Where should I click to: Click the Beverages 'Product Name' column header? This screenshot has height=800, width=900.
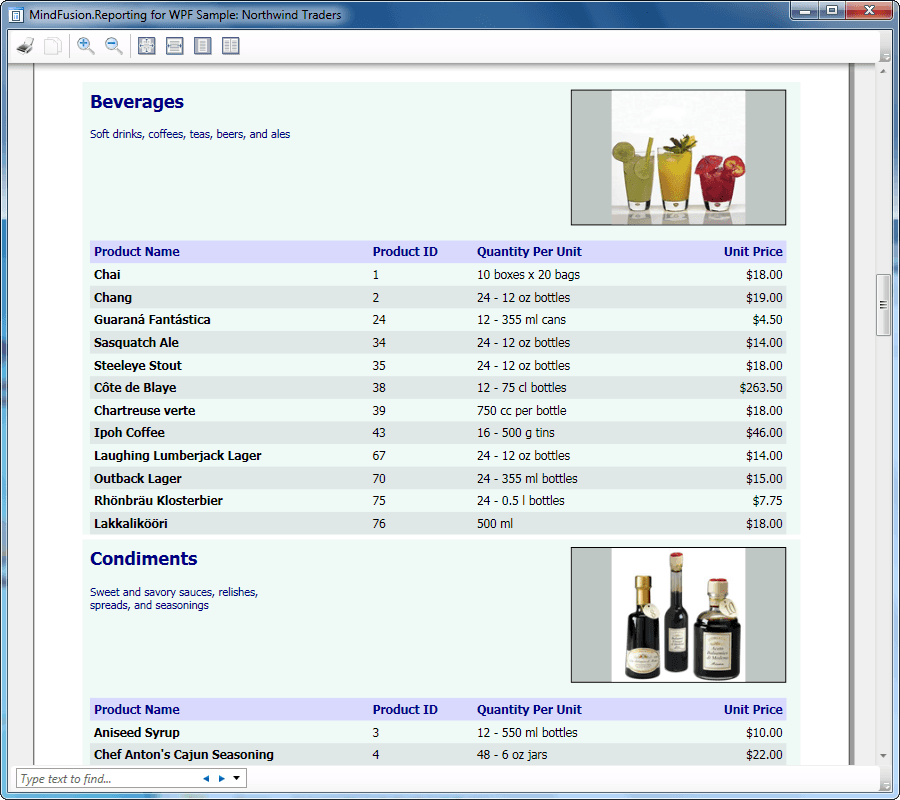tap(137, 252)
